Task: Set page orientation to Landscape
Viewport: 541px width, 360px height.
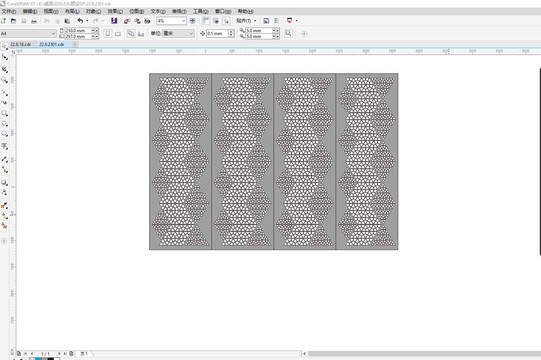Action: click(x=118, y=33)
